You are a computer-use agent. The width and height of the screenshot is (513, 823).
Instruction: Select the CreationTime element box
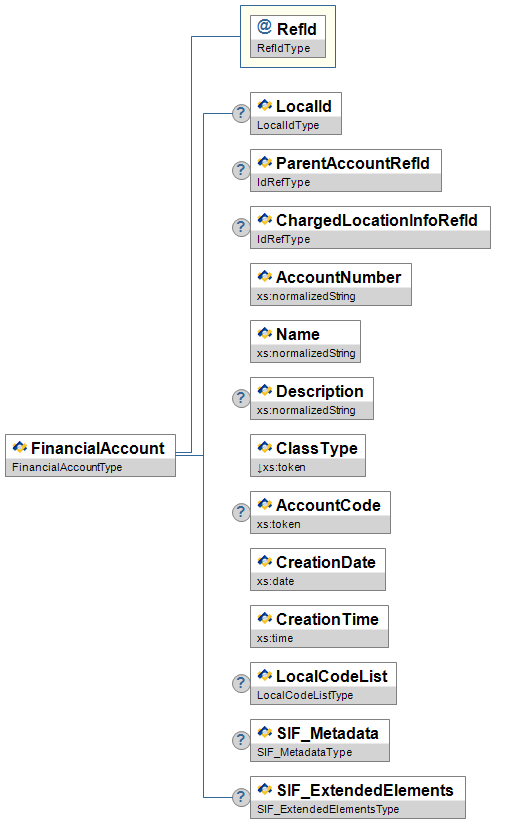tap(319, 626)
